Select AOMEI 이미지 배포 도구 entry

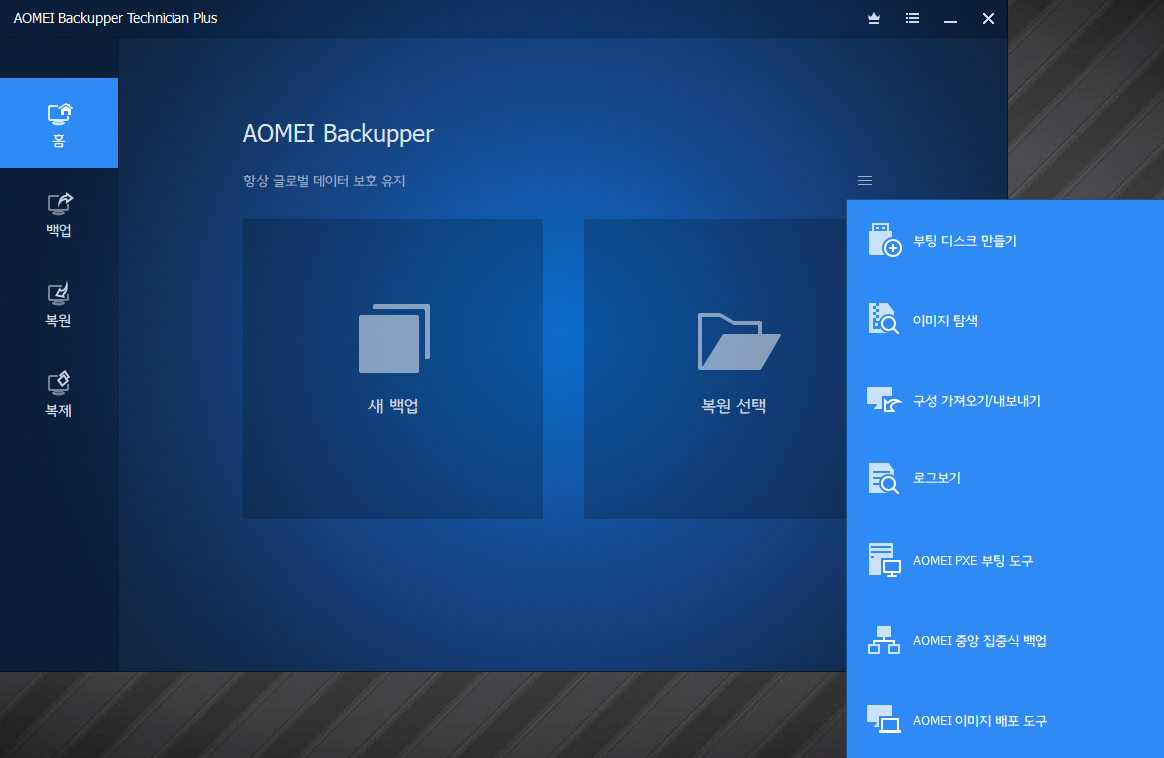pyautogui.click(x=979, y=721)
